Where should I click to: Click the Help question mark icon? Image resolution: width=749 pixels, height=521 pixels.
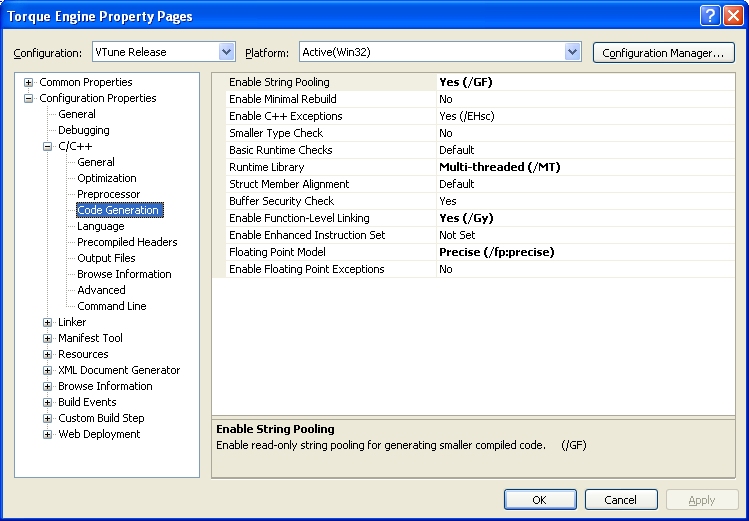[x=708, y=15]
